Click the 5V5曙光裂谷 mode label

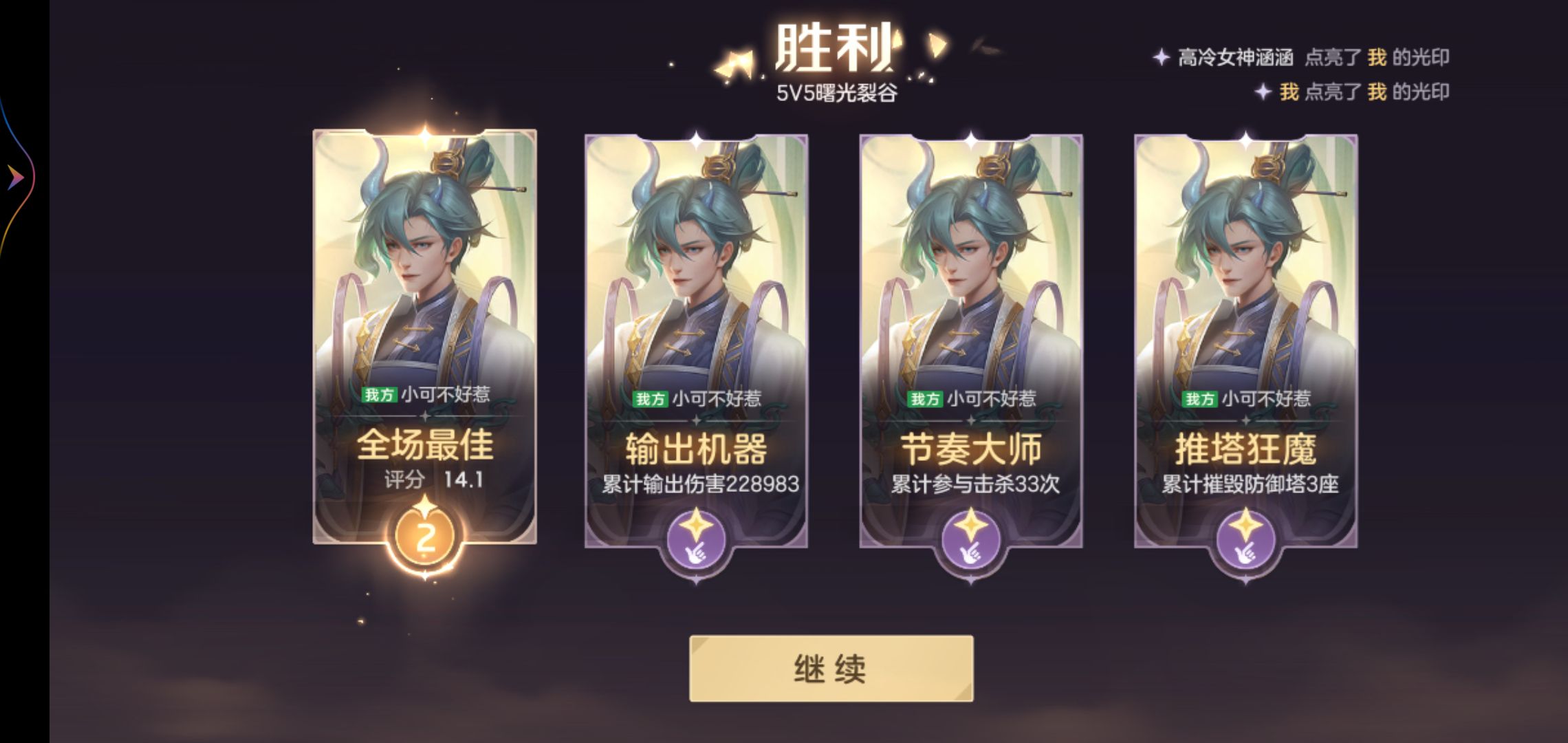tap(836, 93)
